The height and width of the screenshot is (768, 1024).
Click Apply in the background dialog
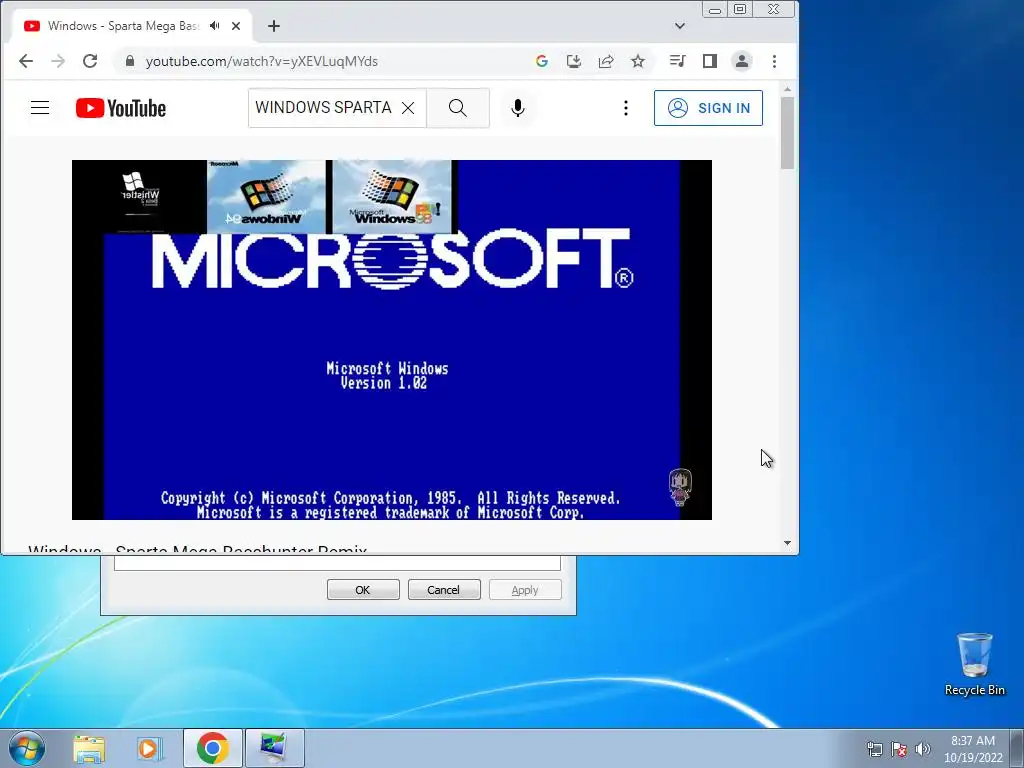(x=525, y=590)
